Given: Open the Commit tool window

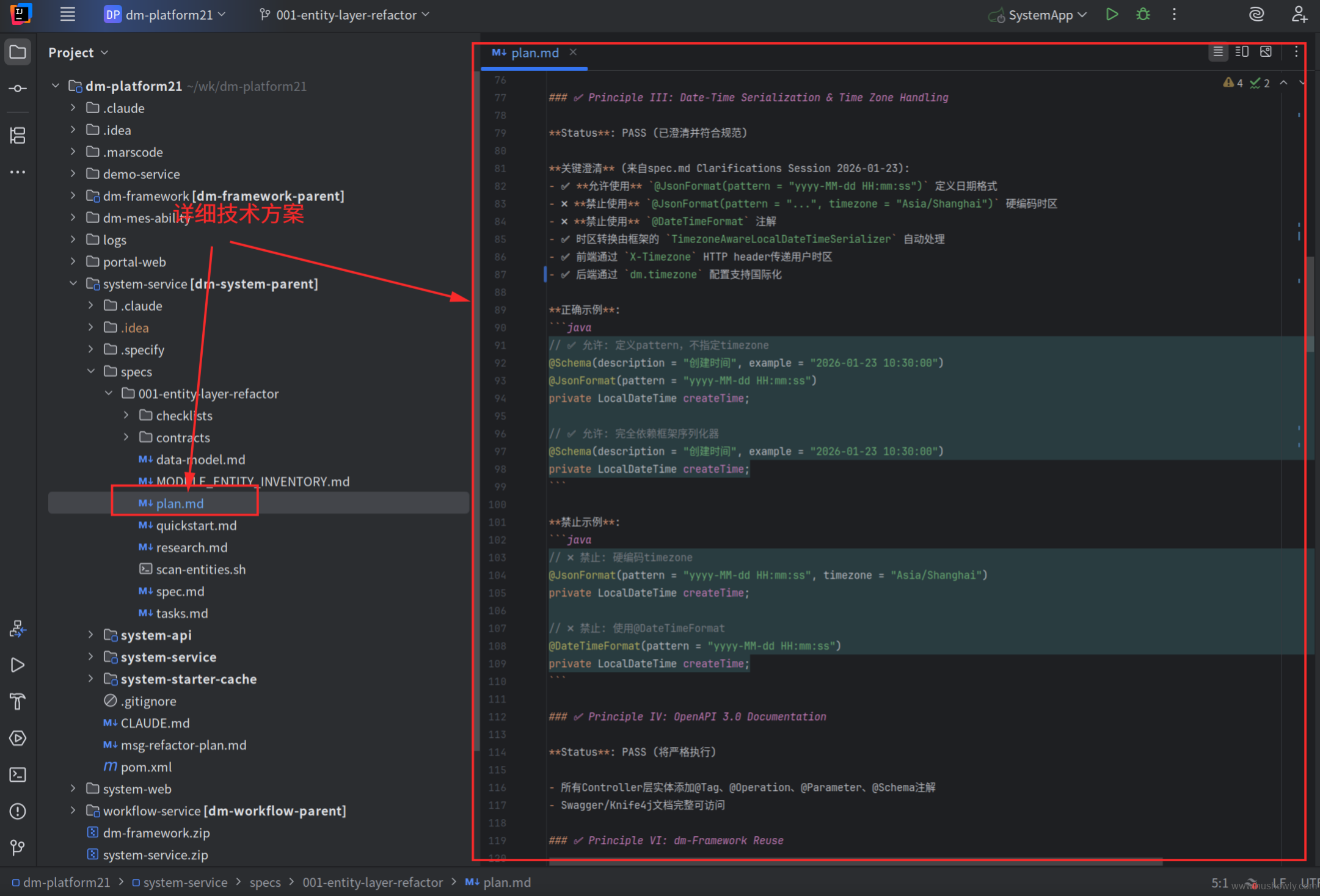Looking at the screenshot, I should (x=18, y=89).
